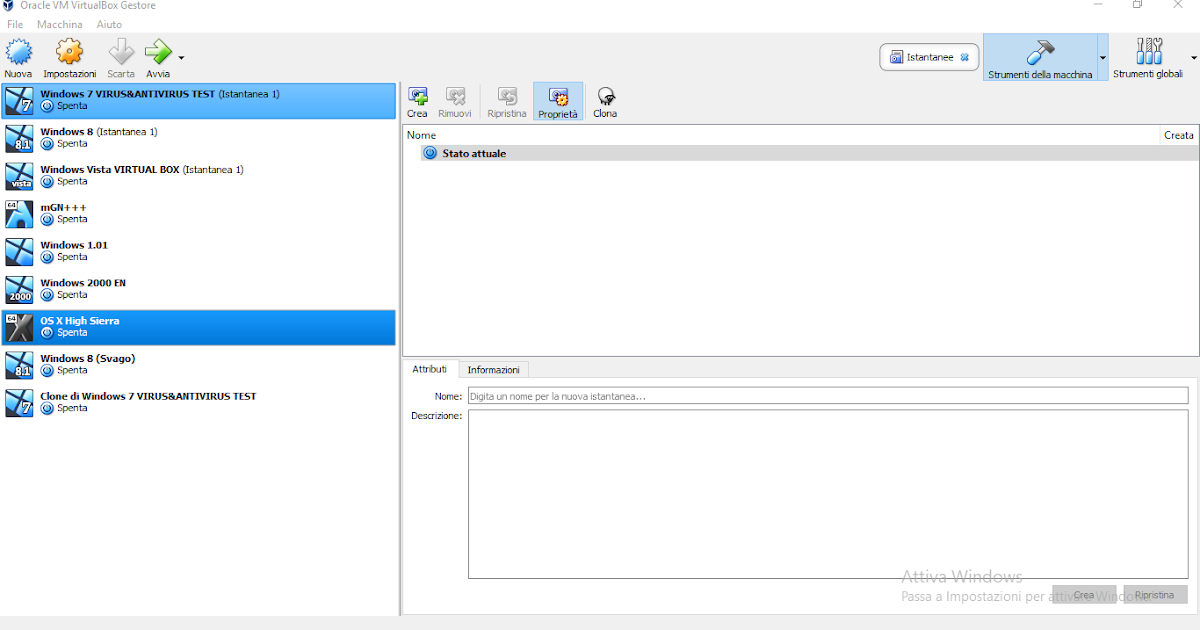
Task: Select the Nuova virtual machine icon
Action: click(x=19, y=55)
